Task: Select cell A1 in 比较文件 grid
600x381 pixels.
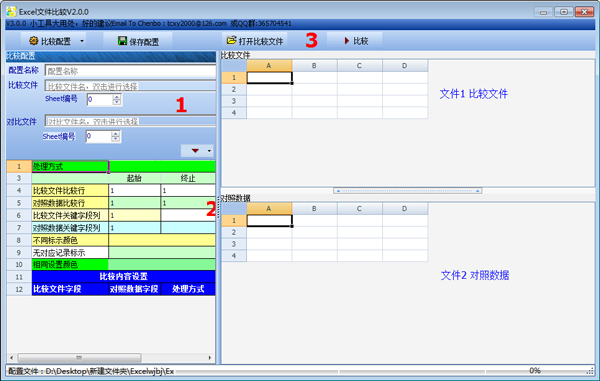Action: click(269, 78)
